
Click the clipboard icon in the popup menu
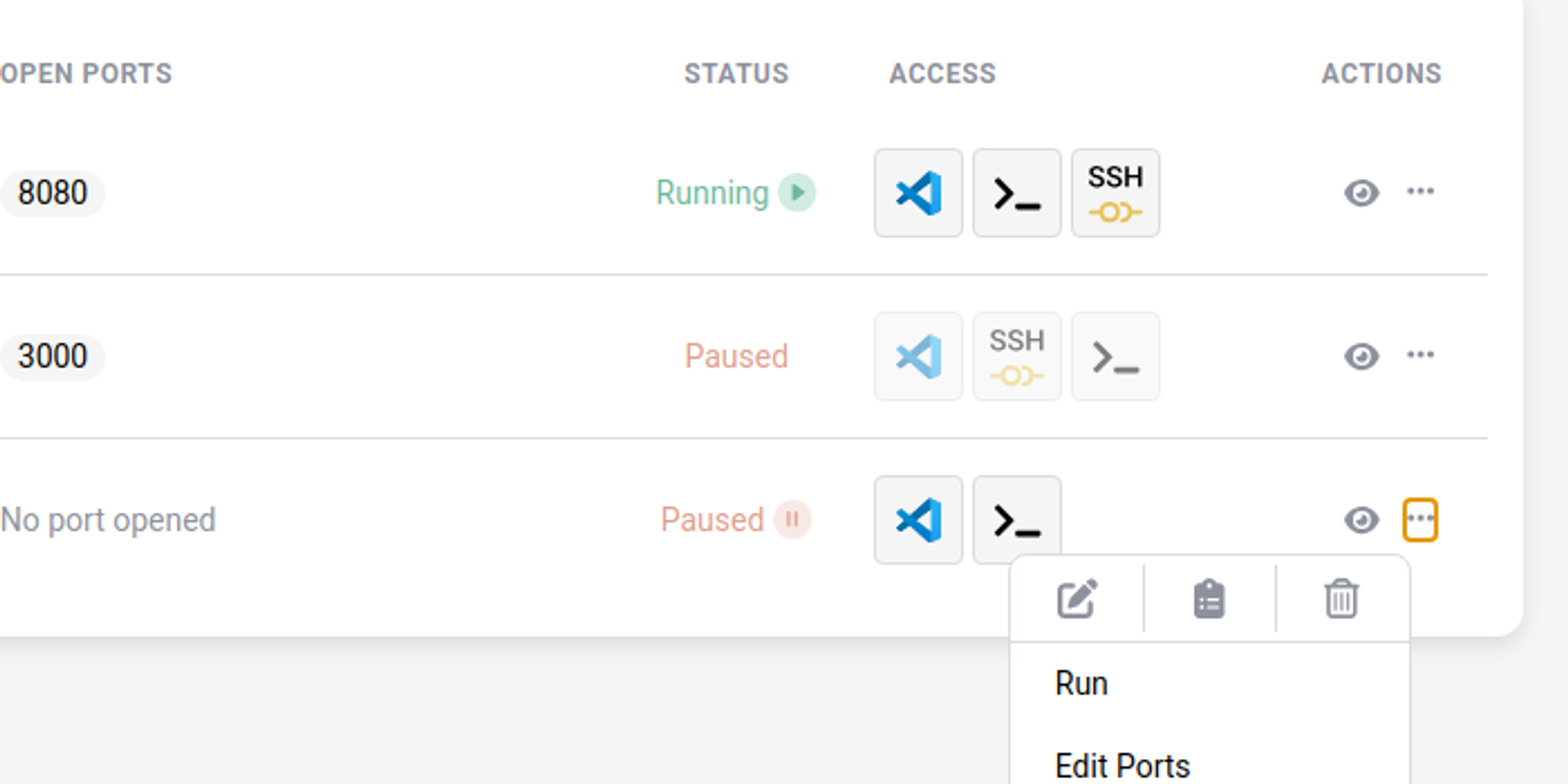coord(1209,599)
